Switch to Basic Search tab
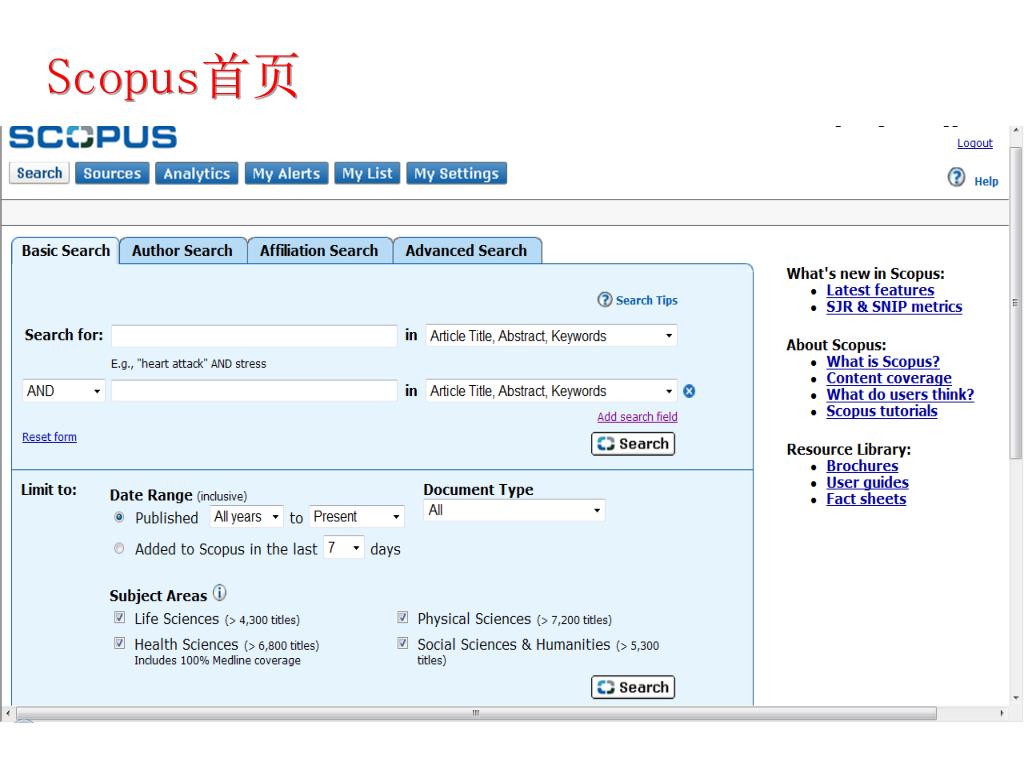1024x768 pixels. pos(65,251)
